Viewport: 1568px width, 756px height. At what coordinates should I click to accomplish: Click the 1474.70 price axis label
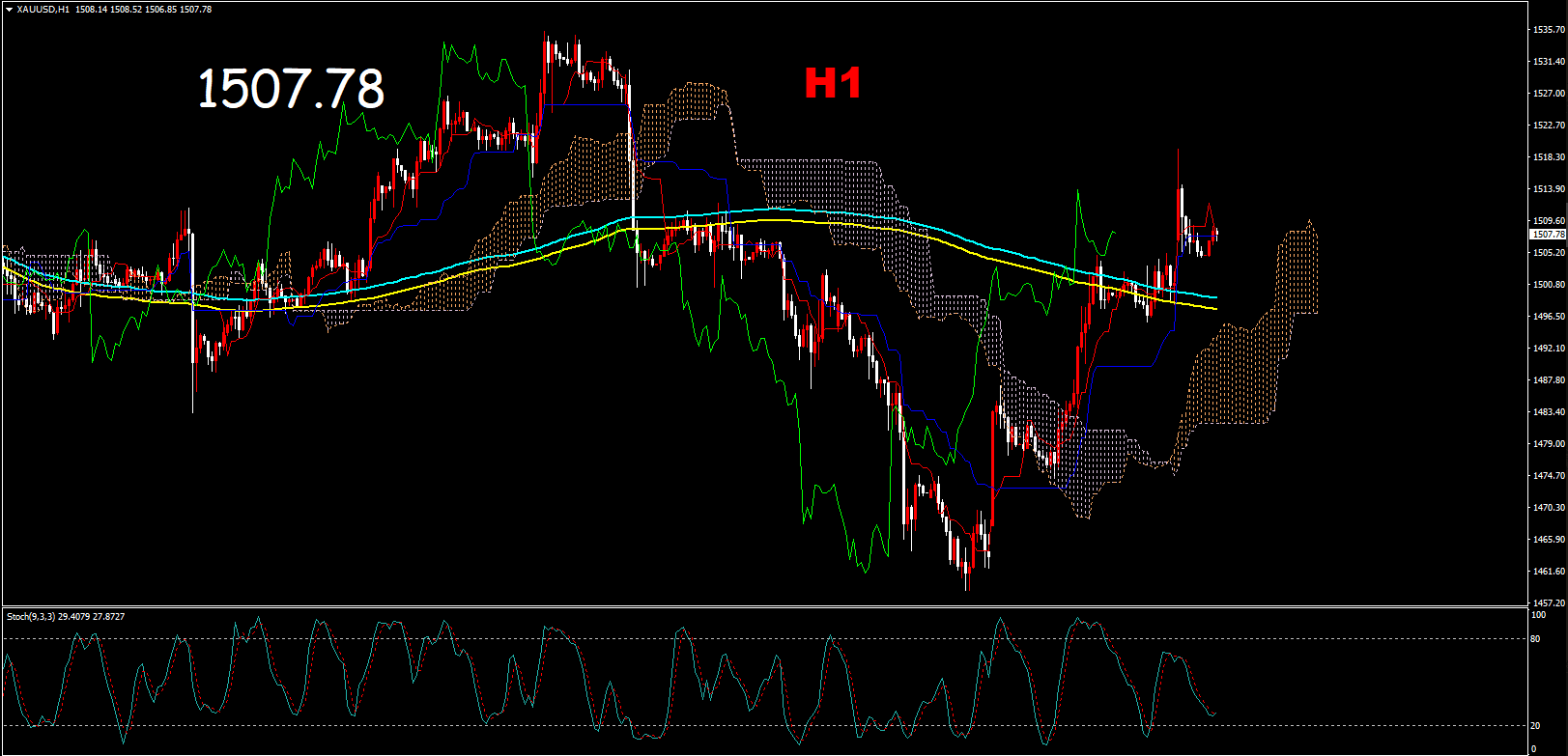pos(1549,476)
